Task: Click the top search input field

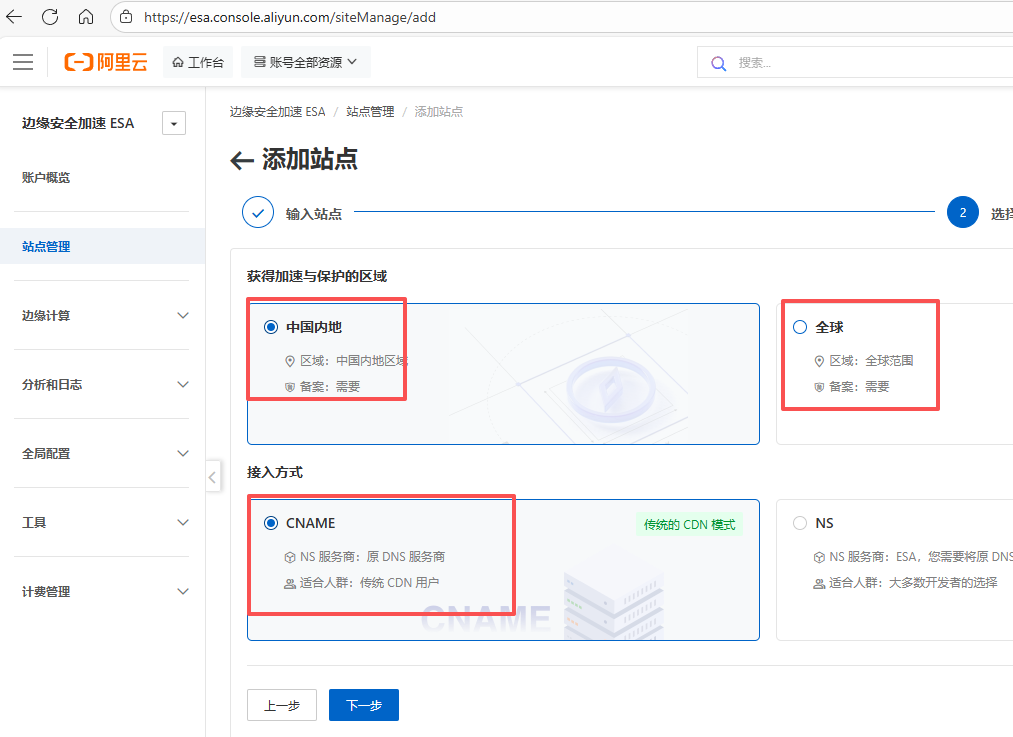Action: click(x=860, y=63)
